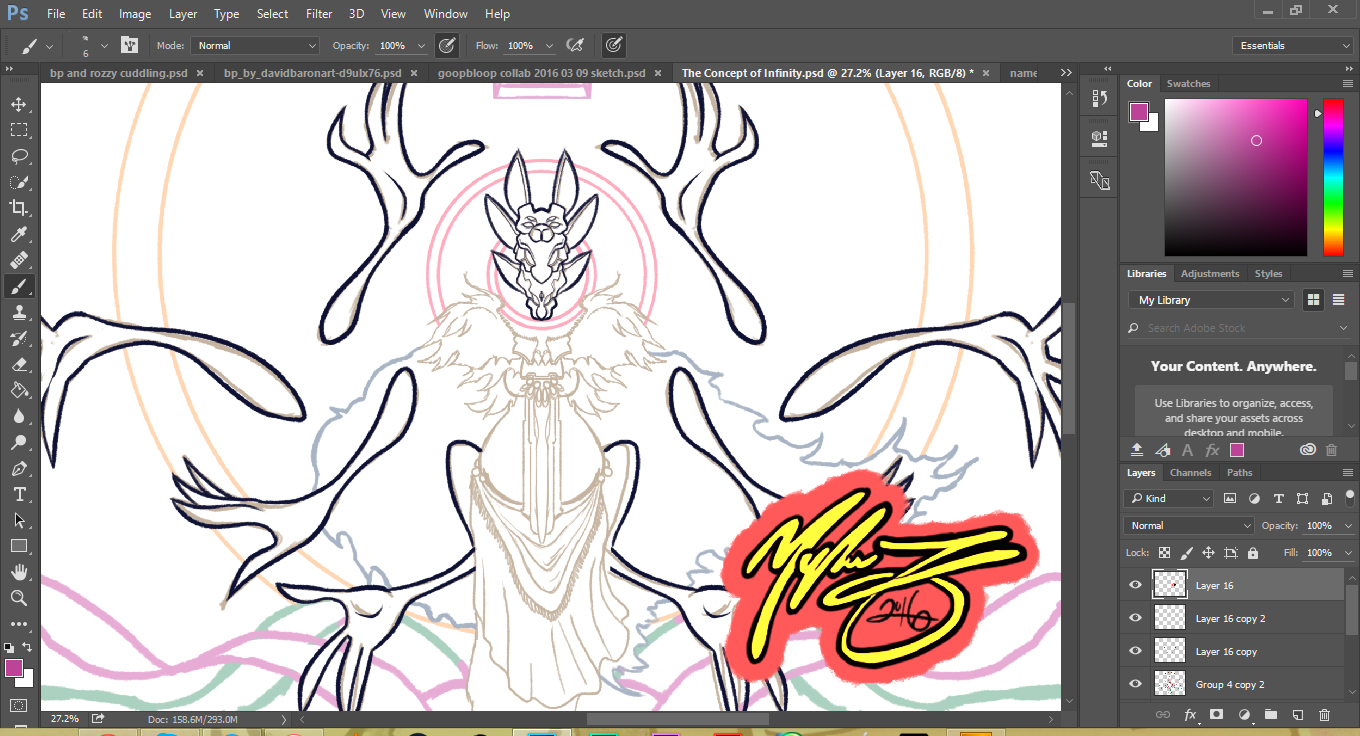Activate the Zoom tool
The image size is (1360, 736).
(x=18, y=598)
